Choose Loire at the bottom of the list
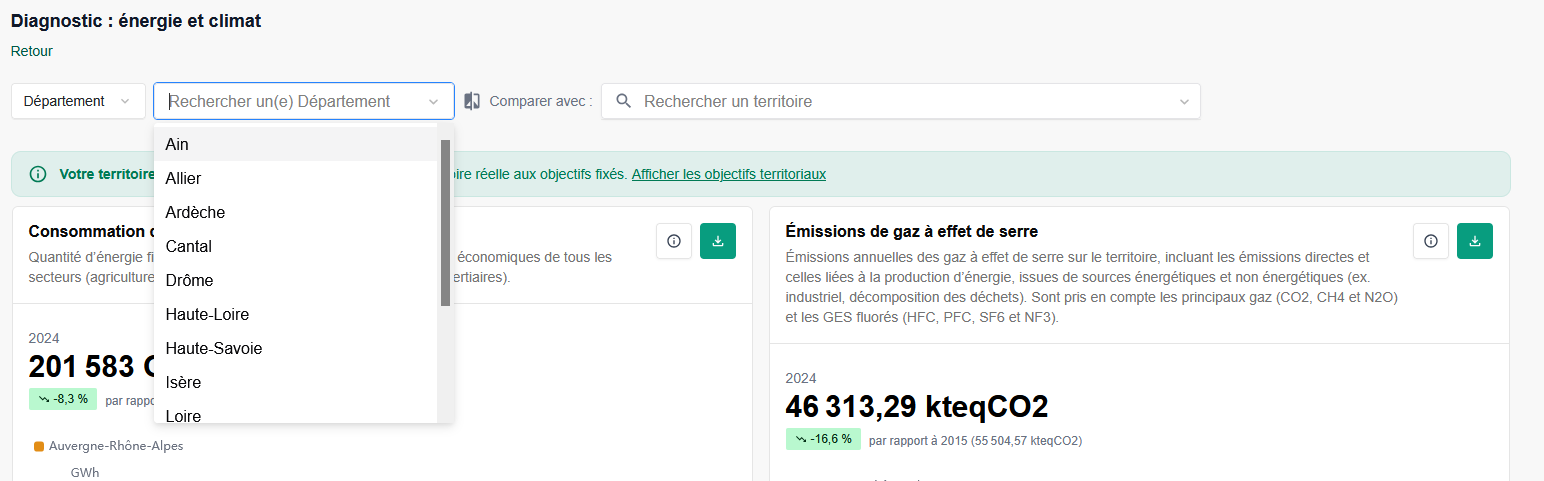Image resolution: width=1544 pixels, height=481 pixels. (x=296, y=412)
